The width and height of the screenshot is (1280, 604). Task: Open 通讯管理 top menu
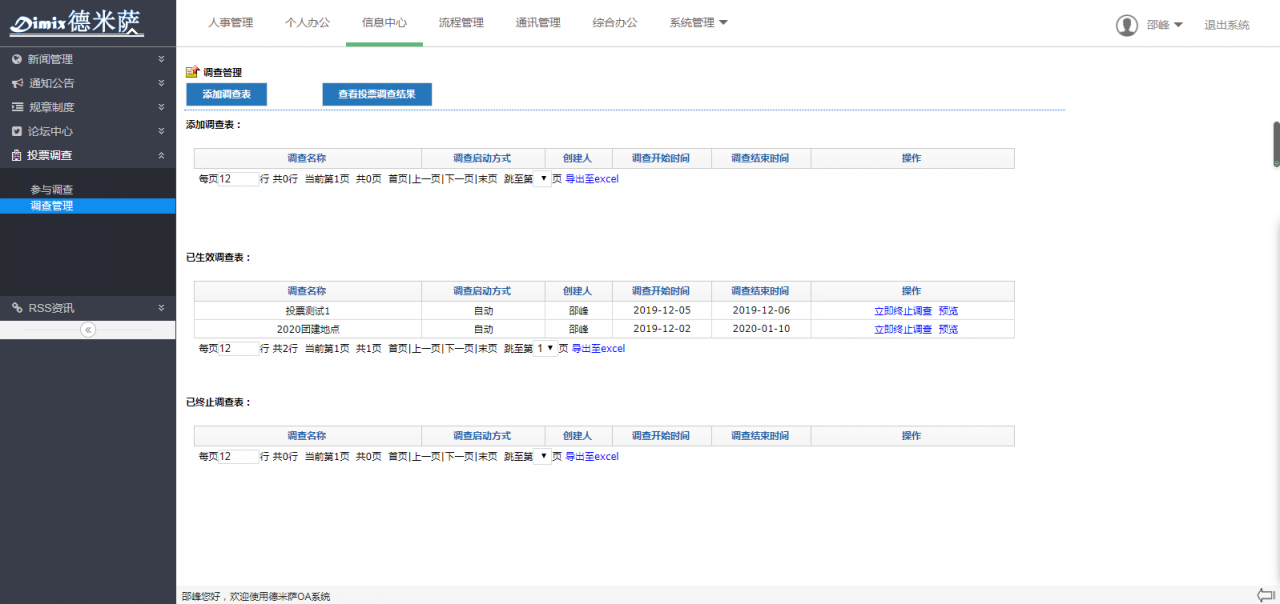click(538, 22)
